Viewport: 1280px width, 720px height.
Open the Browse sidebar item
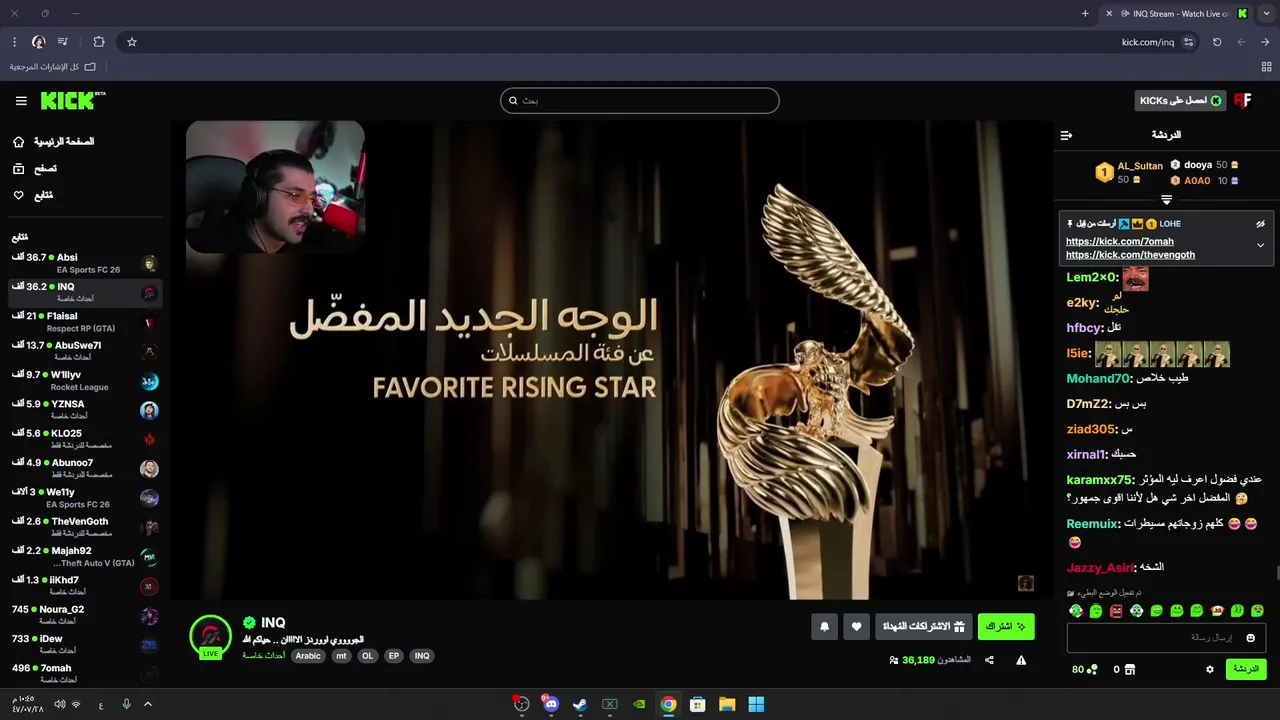[34, 169]
